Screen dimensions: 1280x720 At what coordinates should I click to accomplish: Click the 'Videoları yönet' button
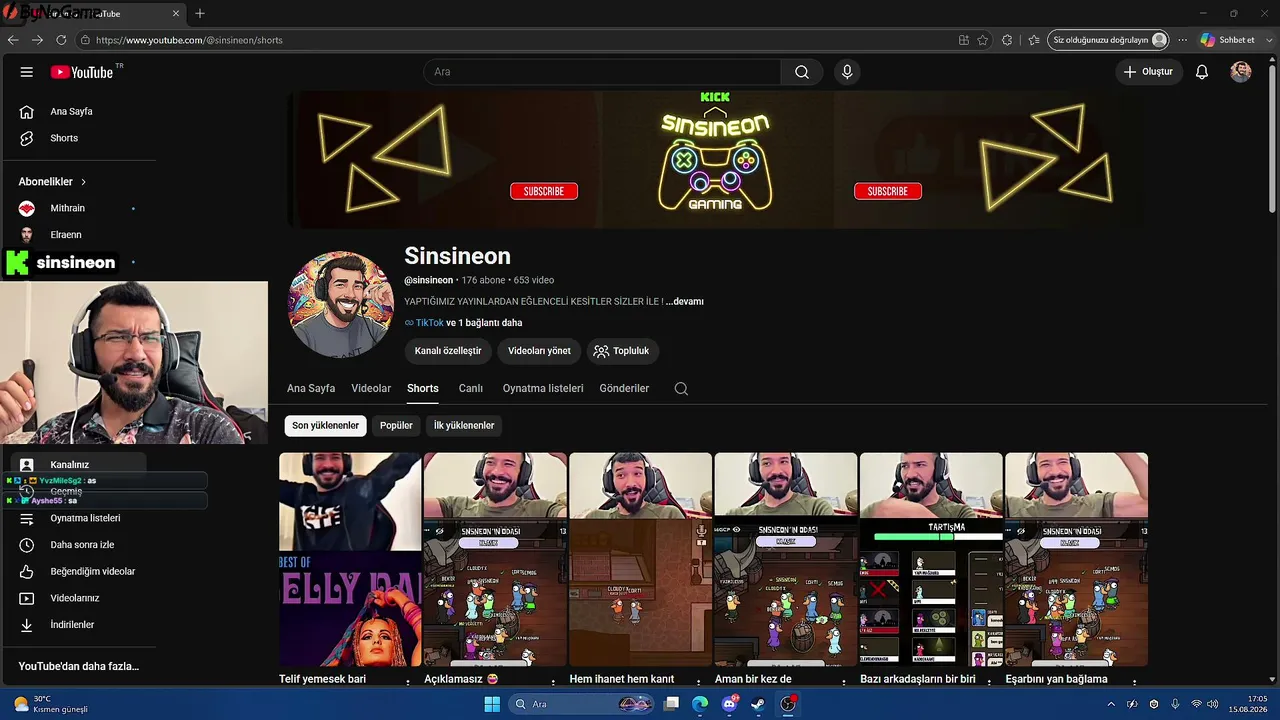pos(539,351)
